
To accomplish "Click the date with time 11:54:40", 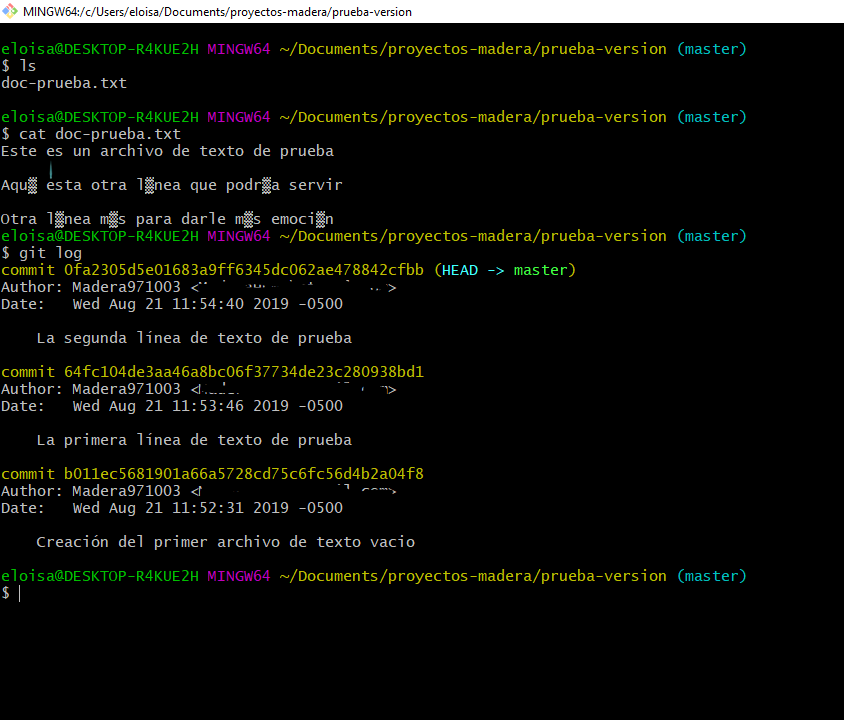I will point(207,304).
